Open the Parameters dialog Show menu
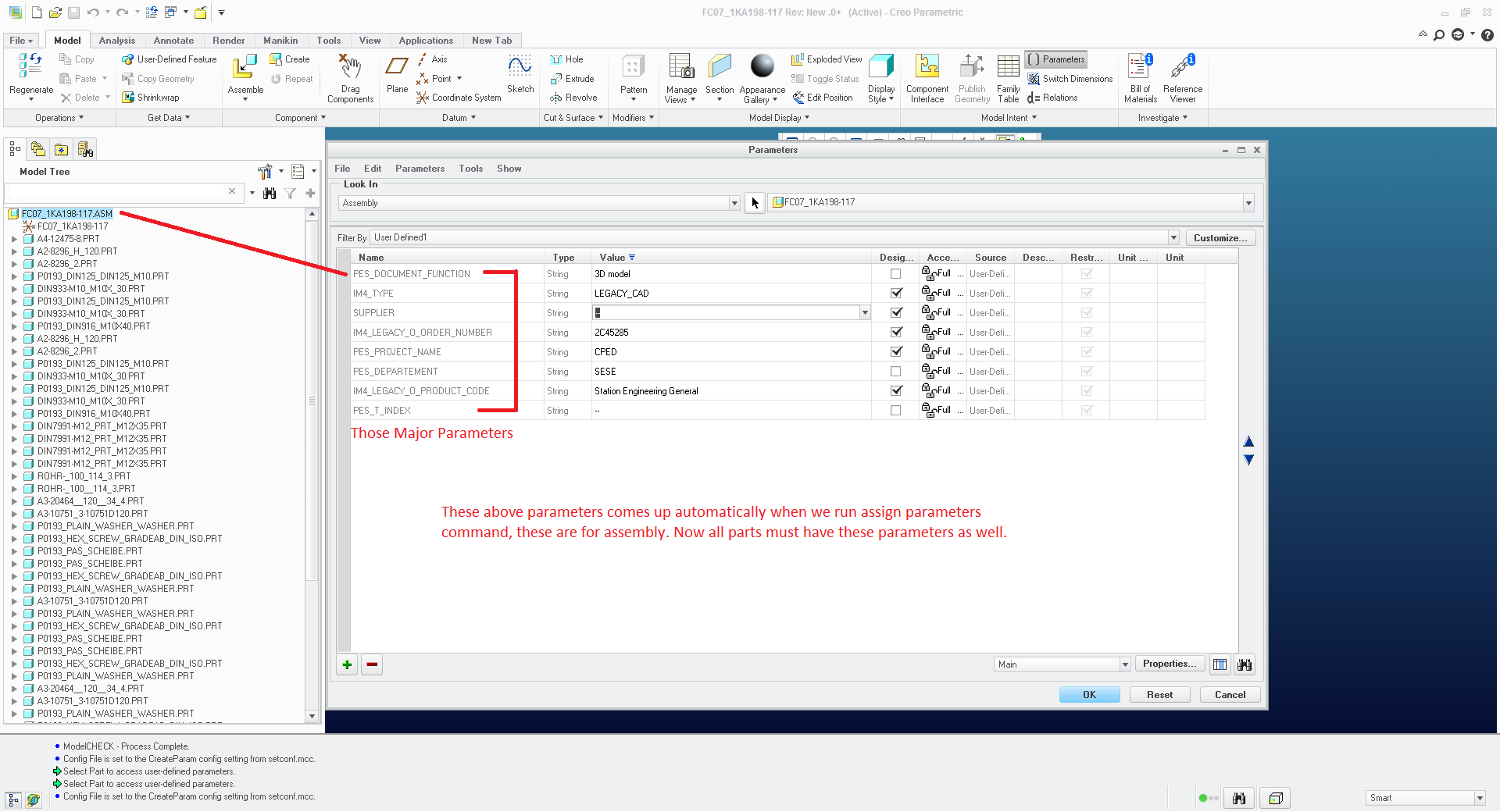The image size is (1500, 812). click(x=509, y=169)
